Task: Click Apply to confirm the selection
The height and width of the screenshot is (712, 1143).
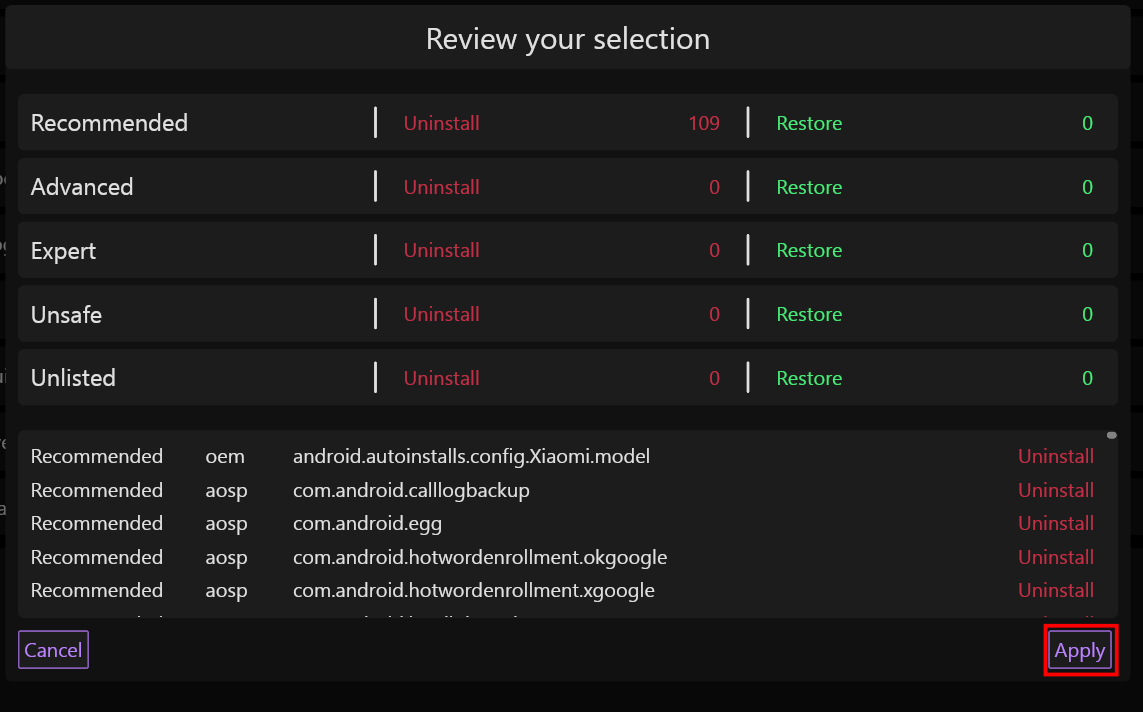Action: coord(1080,650)
